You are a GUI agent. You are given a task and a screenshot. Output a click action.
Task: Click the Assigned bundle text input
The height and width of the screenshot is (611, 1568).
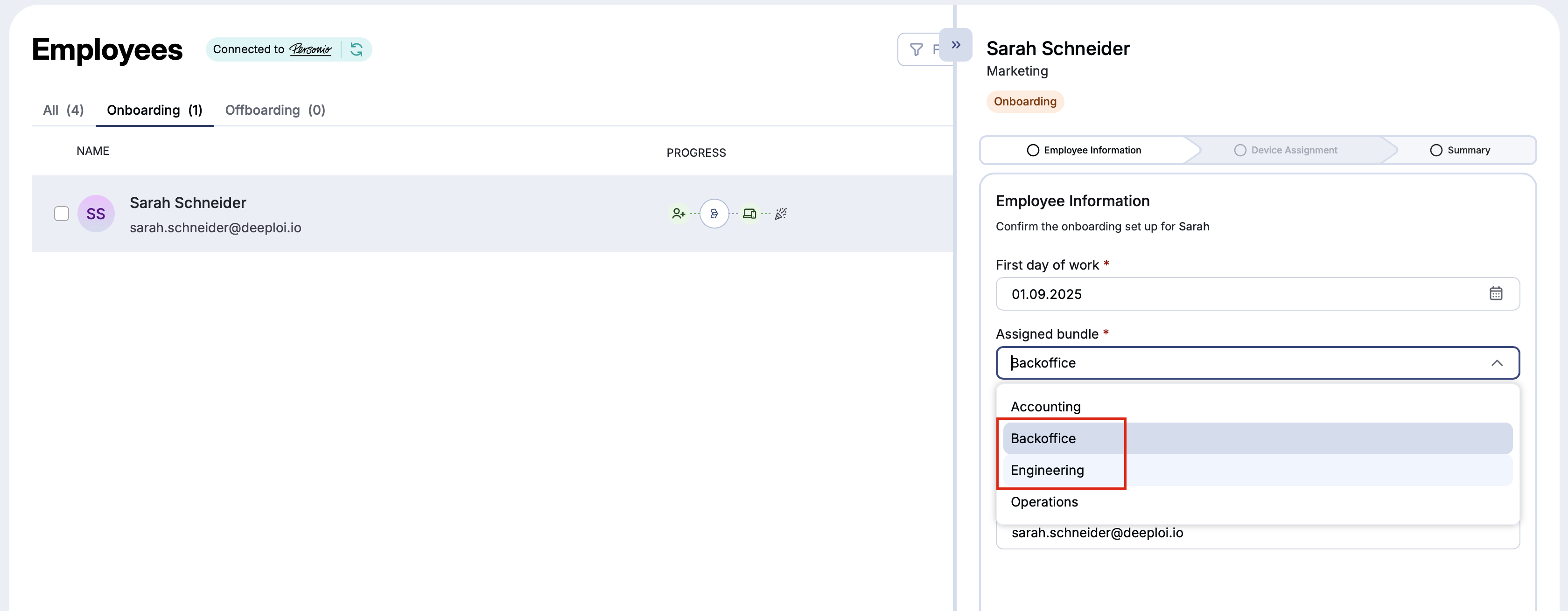click(x=1258, y=363)
